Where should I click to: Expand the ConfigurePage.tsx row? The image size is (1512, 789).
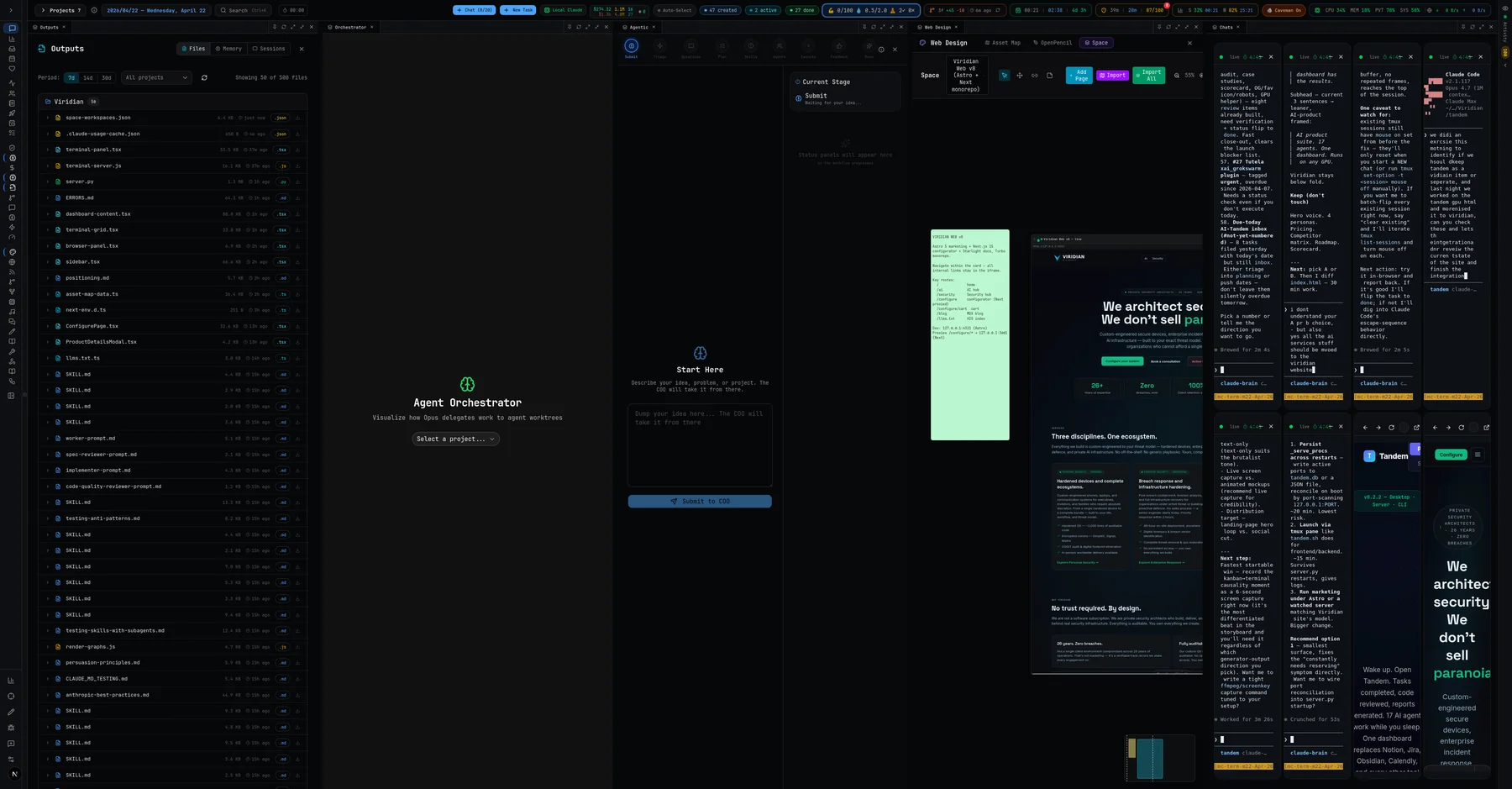(48, 326)
